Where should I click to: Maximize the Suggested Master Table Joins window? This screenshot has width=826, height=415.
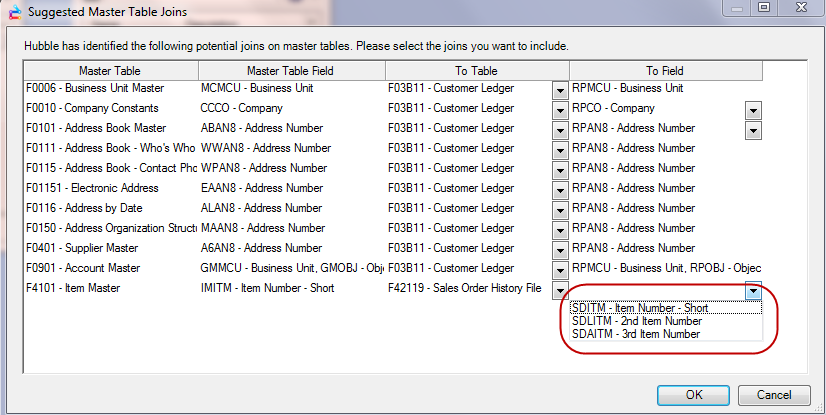(763, 10)
